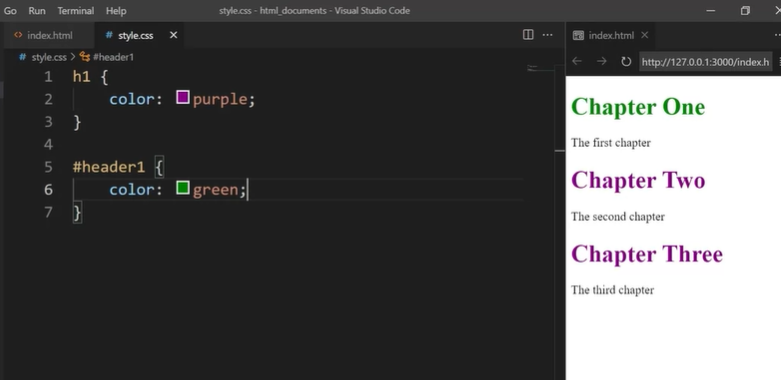Switch to the index.html editor tab
Image resolution: width=781 pixels, height=380 pixels.
(x=48, y=35)
